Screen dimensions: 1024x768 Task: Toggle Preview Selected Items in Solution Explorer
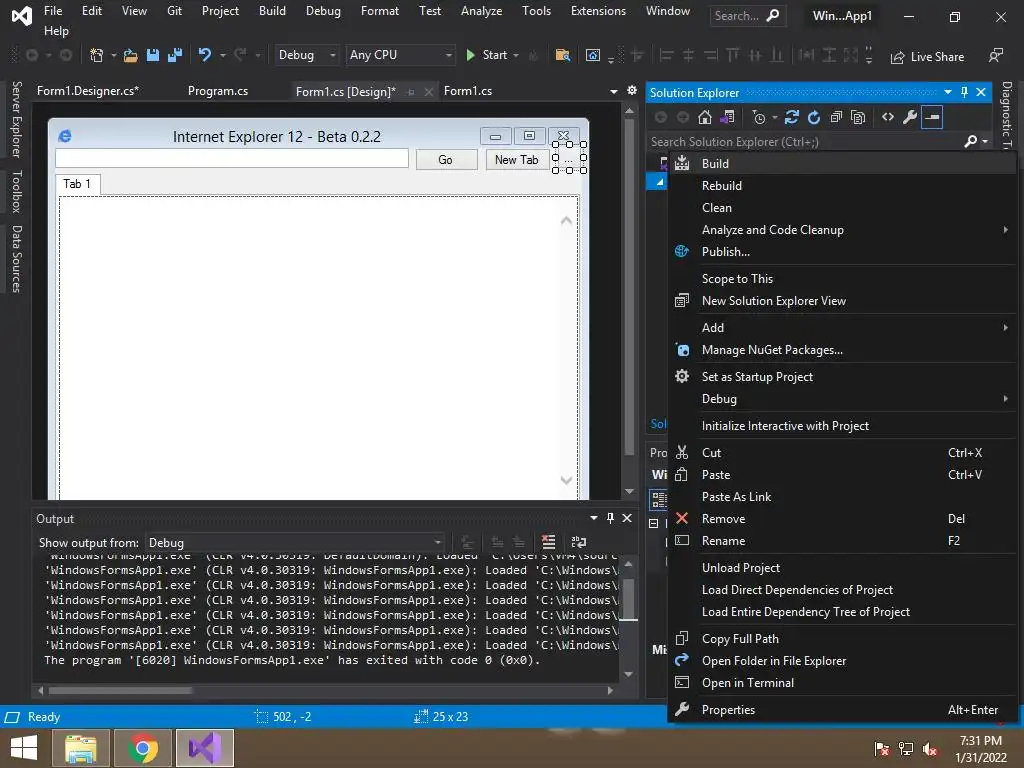click(932, 118)
